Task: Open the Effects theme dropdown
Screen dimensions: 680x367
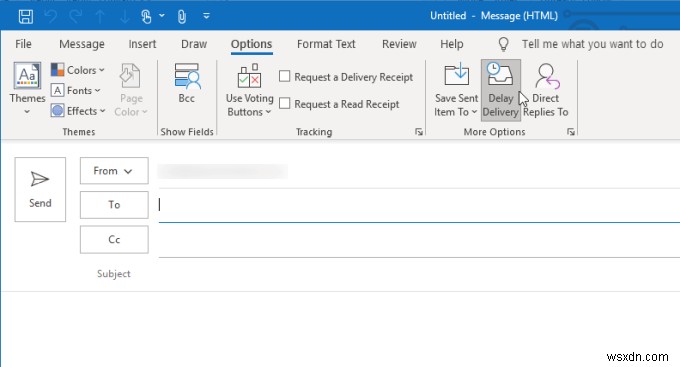Action: [x=78, y=111]
